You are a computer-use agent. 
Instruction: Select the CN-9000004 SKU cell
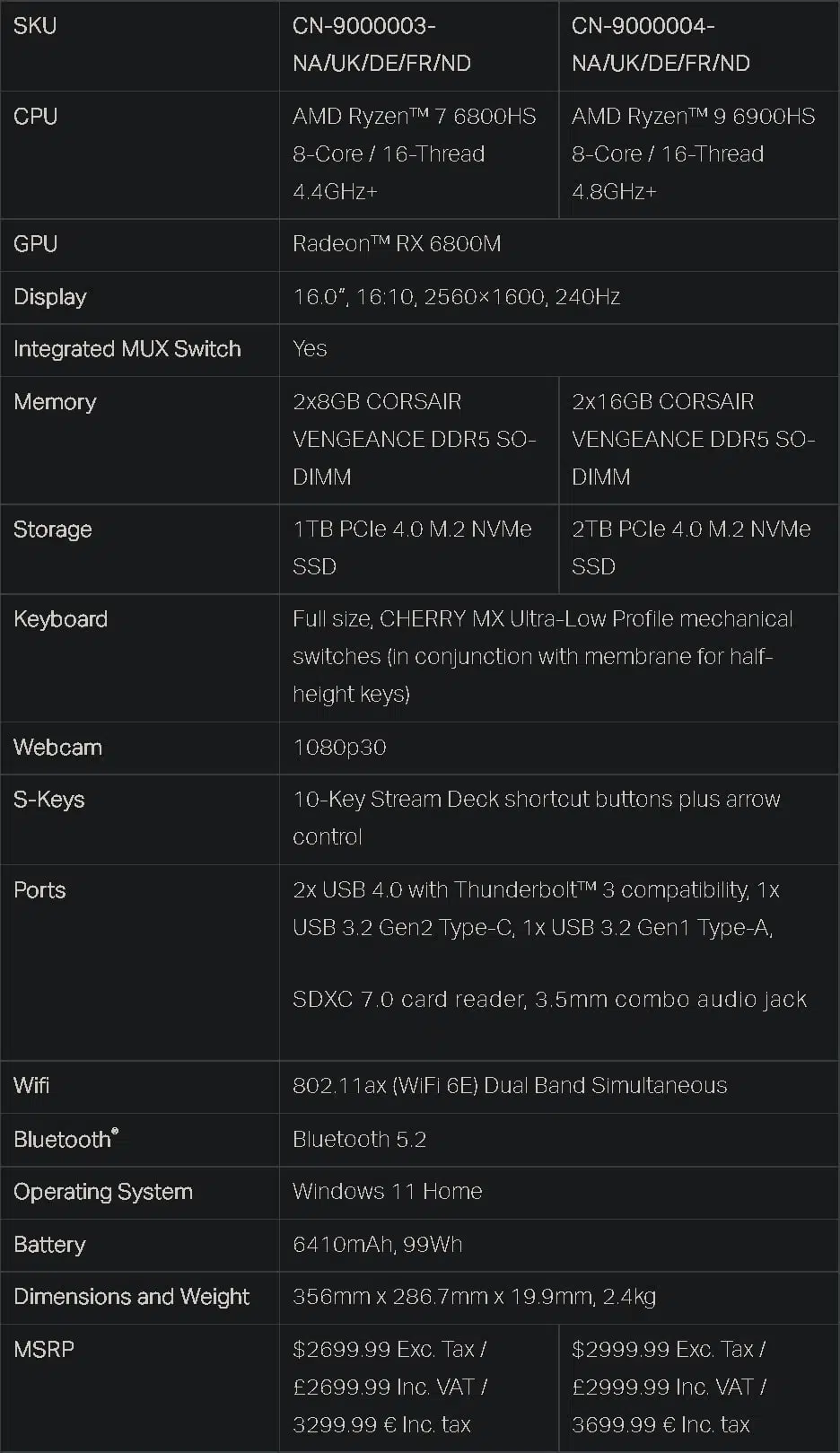698,45
